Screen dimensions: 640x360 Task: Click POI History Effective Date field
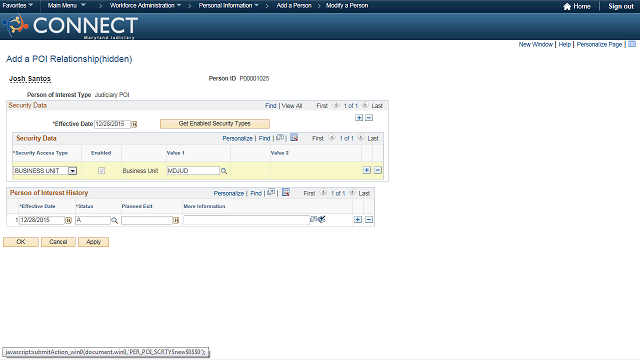pyautogui.click(x=42, y=220)
